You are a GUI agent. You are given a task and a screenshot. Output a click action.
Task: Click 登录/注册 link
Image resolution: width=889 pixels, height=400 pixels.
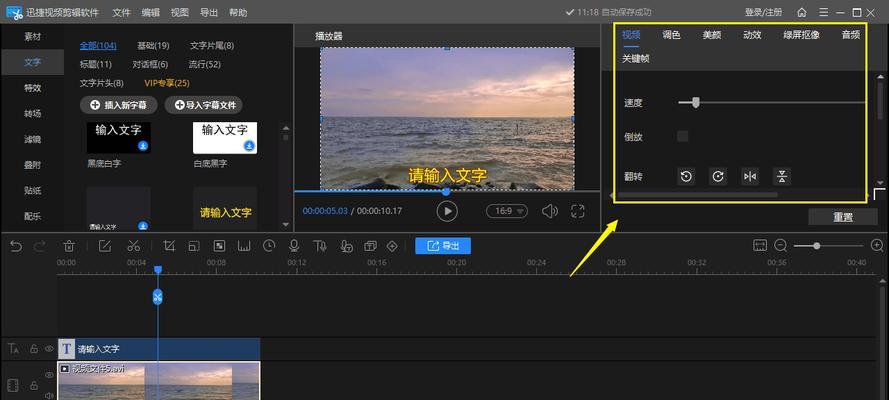(763, 12)
